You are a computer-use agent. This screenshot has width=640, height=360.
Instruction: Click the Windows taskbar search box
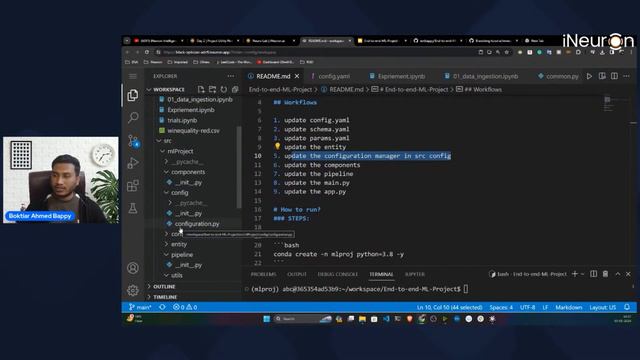tap(303, 319)
